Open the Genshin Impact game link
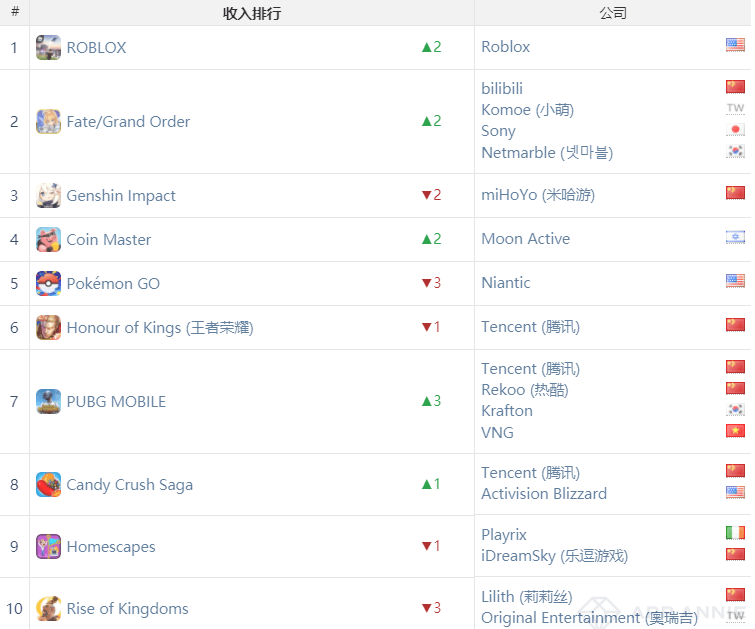 (x=121, y=196)
